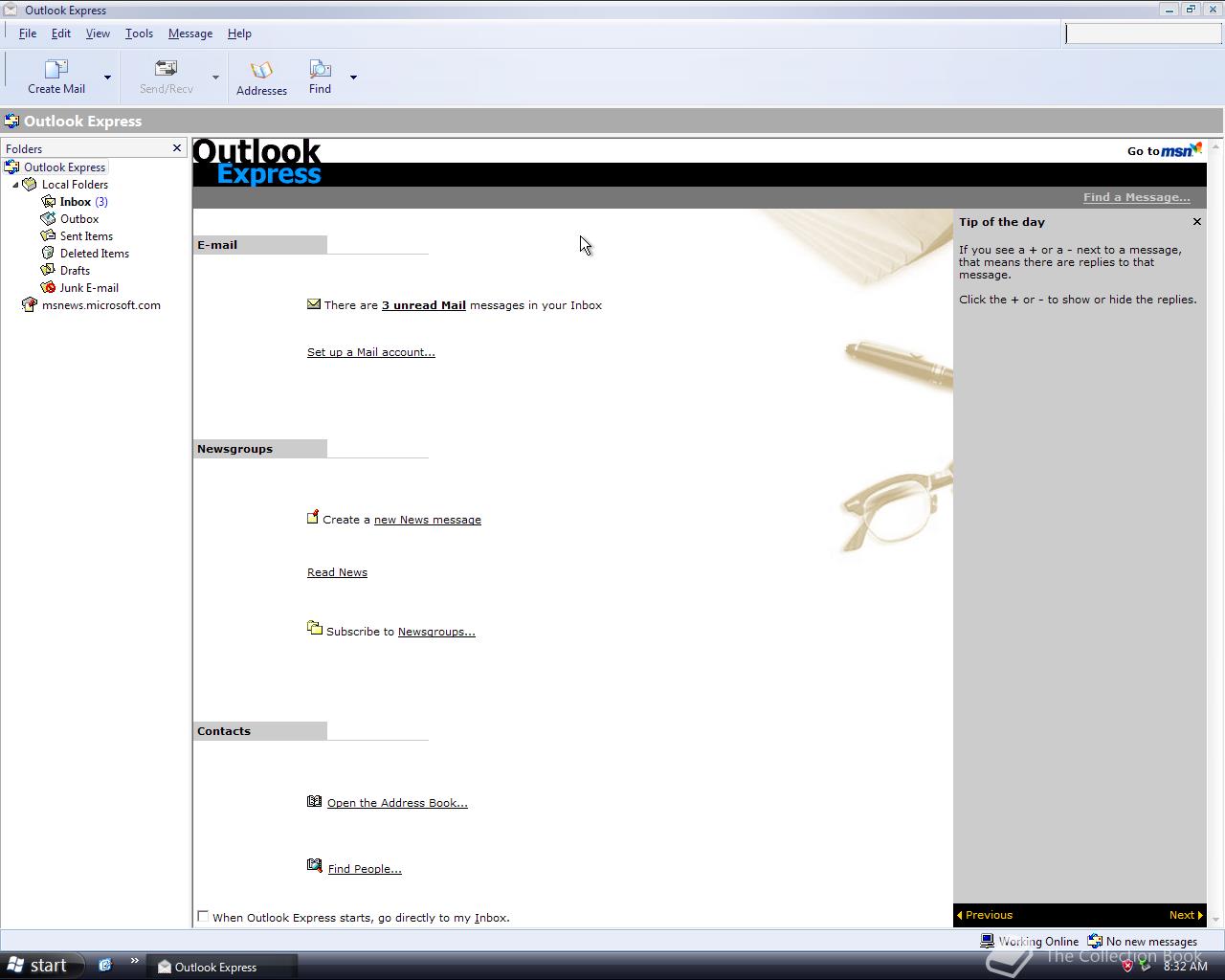Click the new News message link
Image resolution: width=1225 pixels, height=980 pixels.
tap(428, 520)
